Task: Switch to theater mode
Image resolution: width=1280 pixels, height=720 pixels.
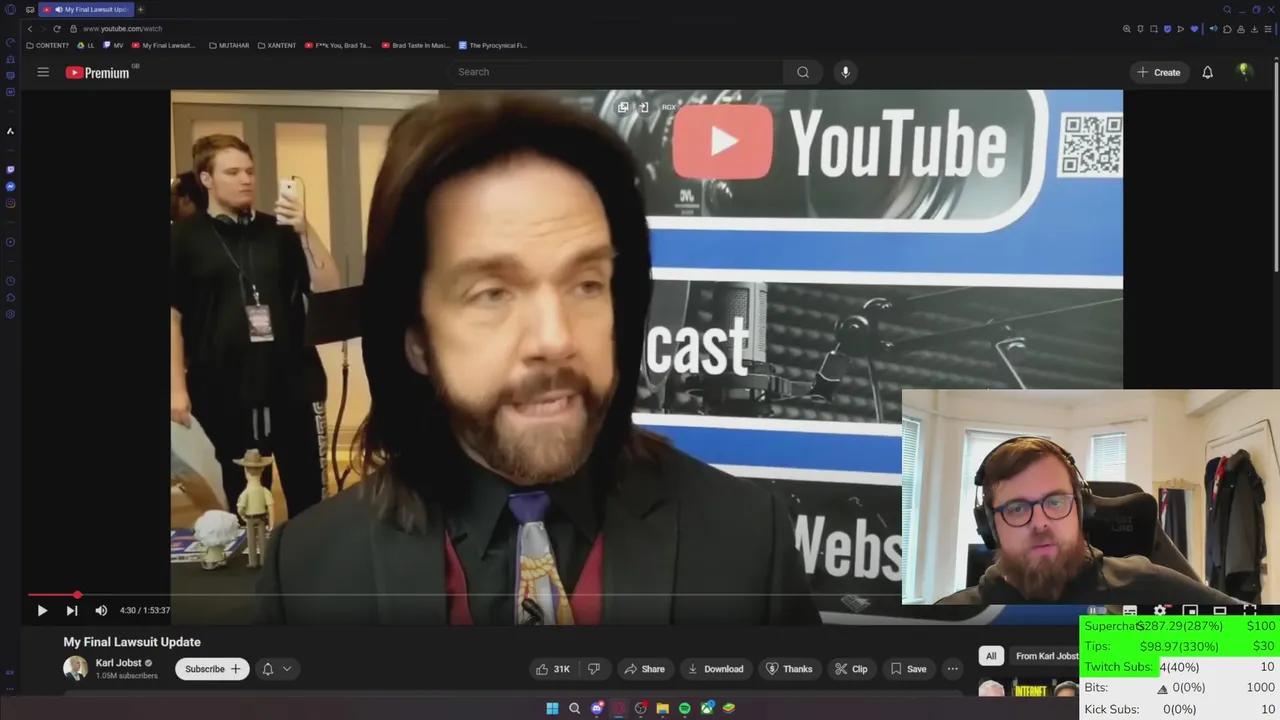Action: click(1220, 610)
